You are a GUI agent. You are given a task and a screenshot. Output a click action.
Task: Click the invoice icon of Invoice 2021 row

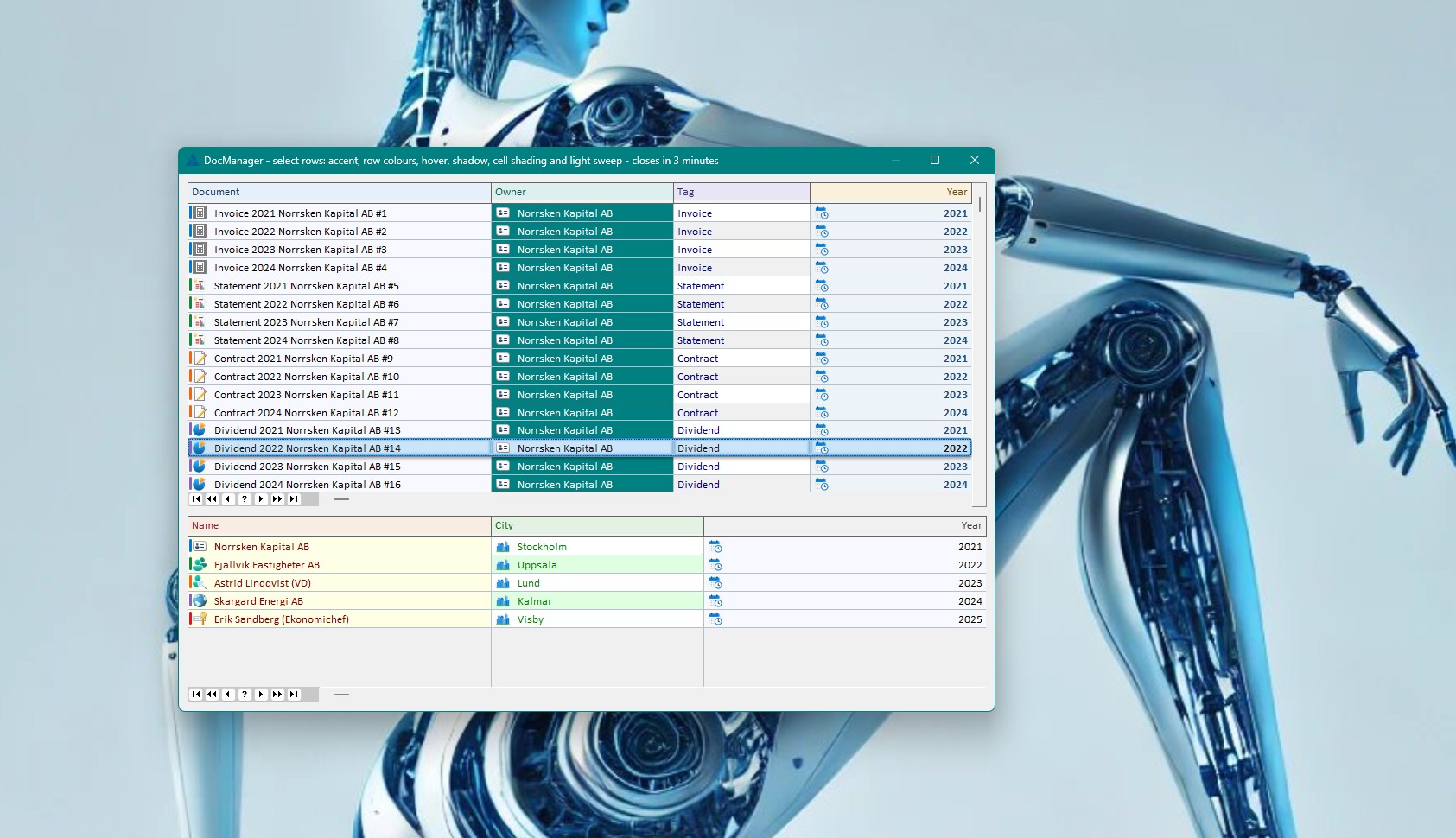[200, 213]
